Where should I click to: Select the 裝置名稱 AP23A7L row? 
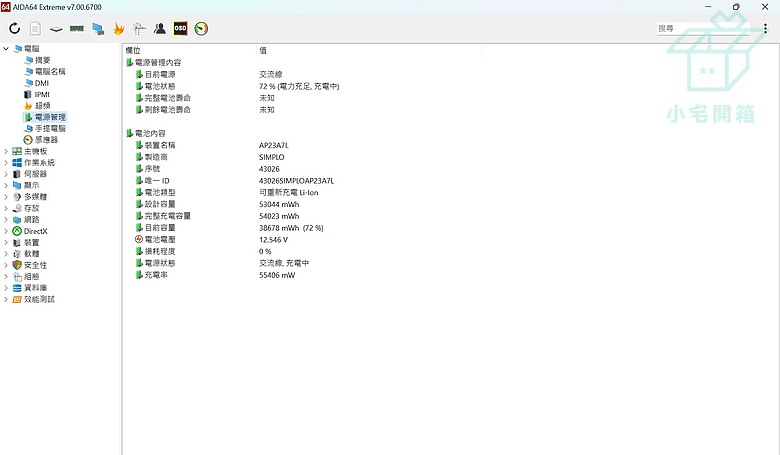tap(211, 145)
